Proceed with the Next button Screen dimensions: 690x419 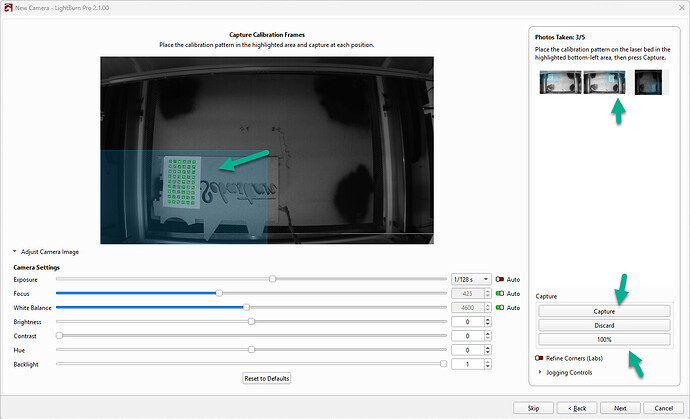pyautogui.click(x=620, y=408)
